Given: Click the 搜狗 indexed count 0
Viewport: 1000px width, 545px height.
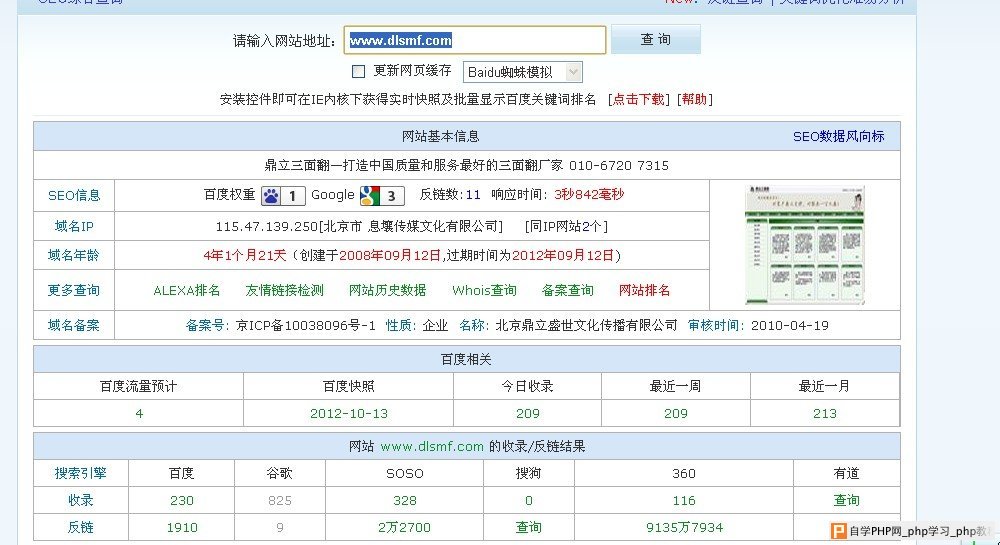Looking at the screenshot, I should coord(529,501).
